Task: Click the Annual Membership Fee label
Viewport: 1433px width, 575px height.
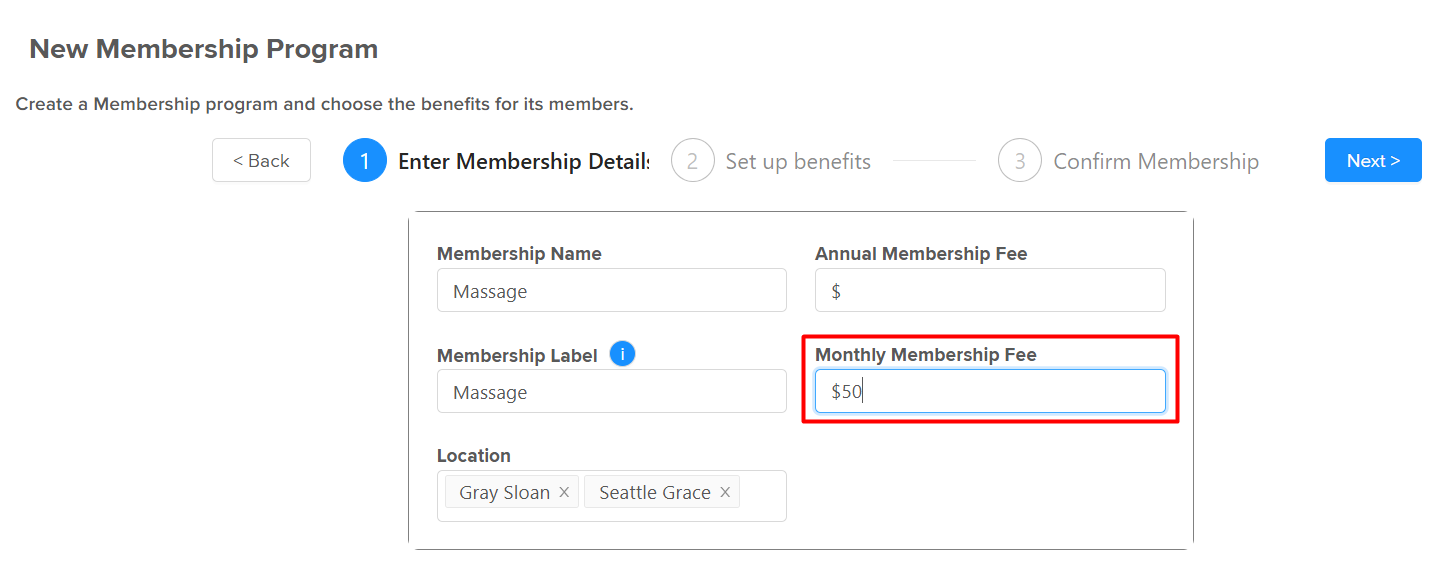Action: point(921,254)
